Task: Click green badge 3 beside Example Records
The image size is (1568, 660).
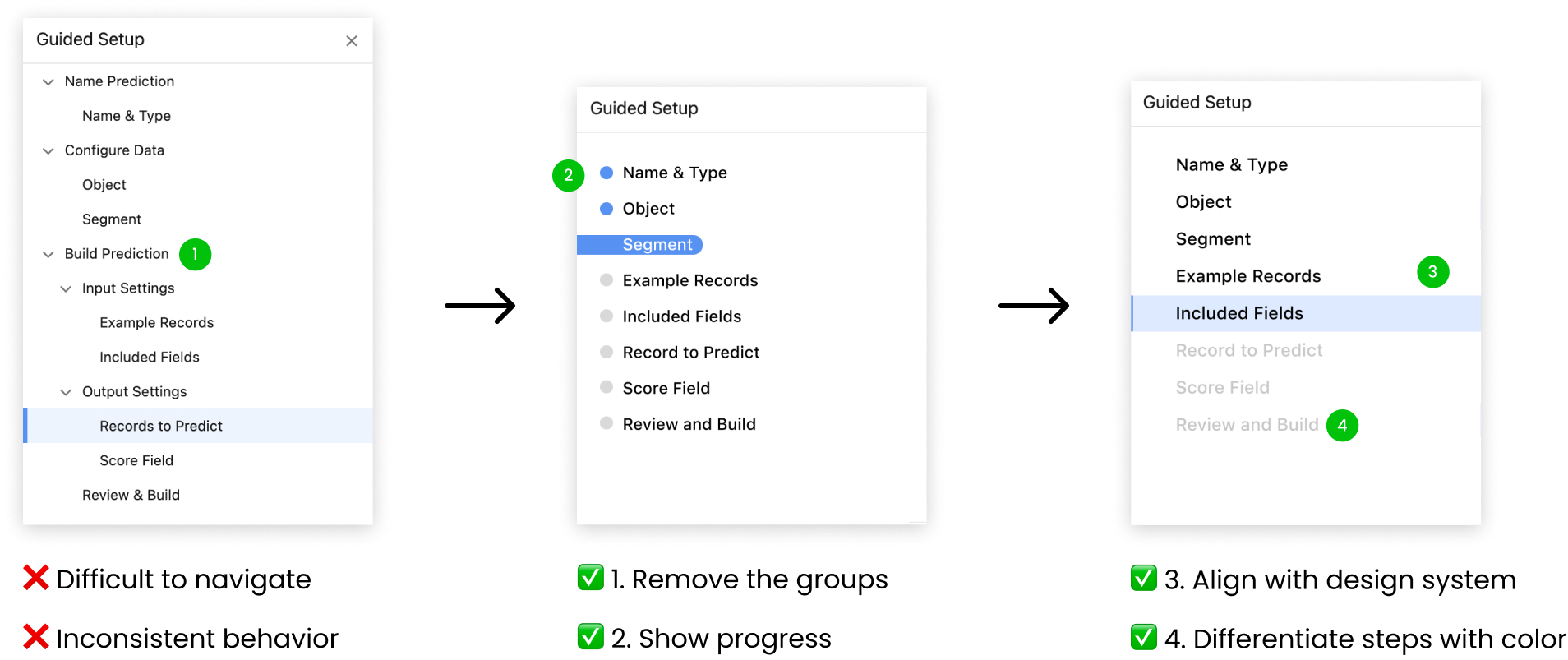Action: point(1433,272)
